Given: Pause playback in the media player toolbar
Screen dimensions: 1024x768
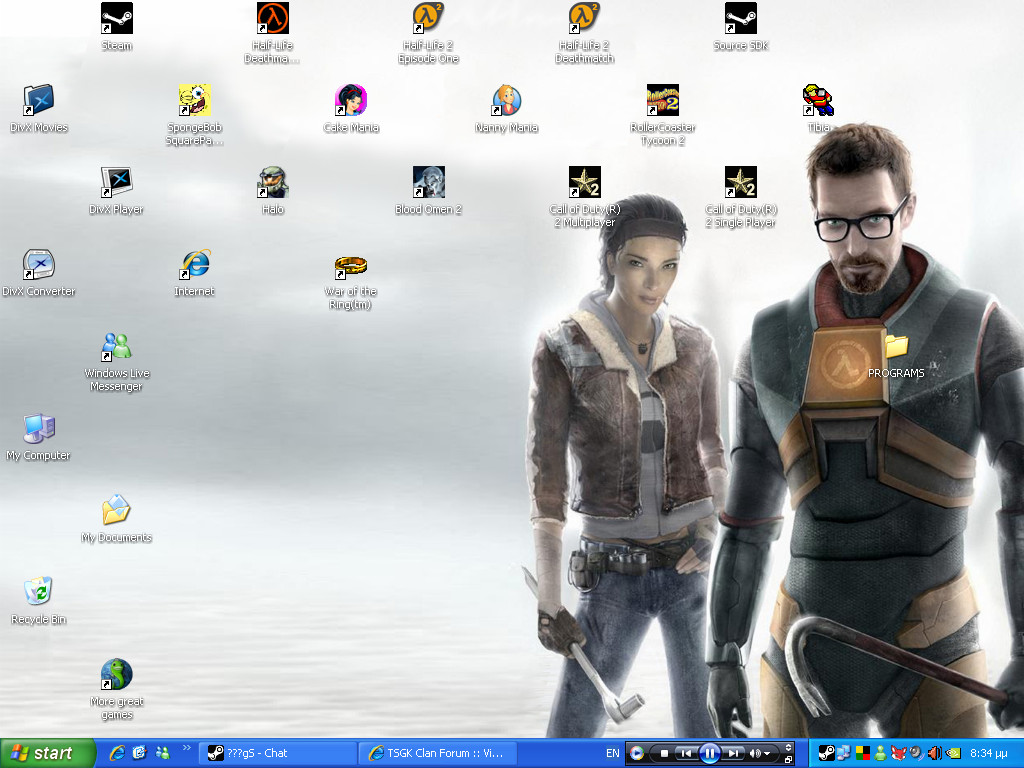Looking at the screenshot, I should (x=709, y=753).
